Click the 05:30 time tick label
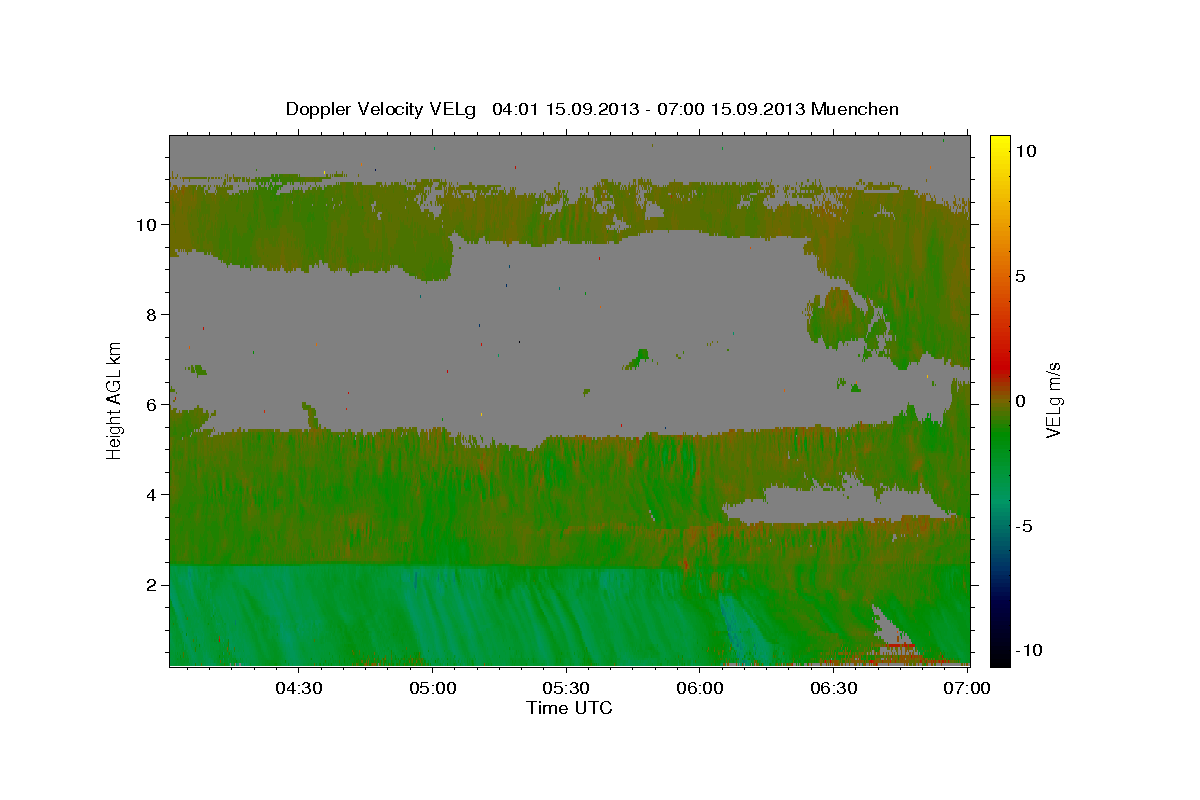 pyautogui.click(x=566, y=687)
